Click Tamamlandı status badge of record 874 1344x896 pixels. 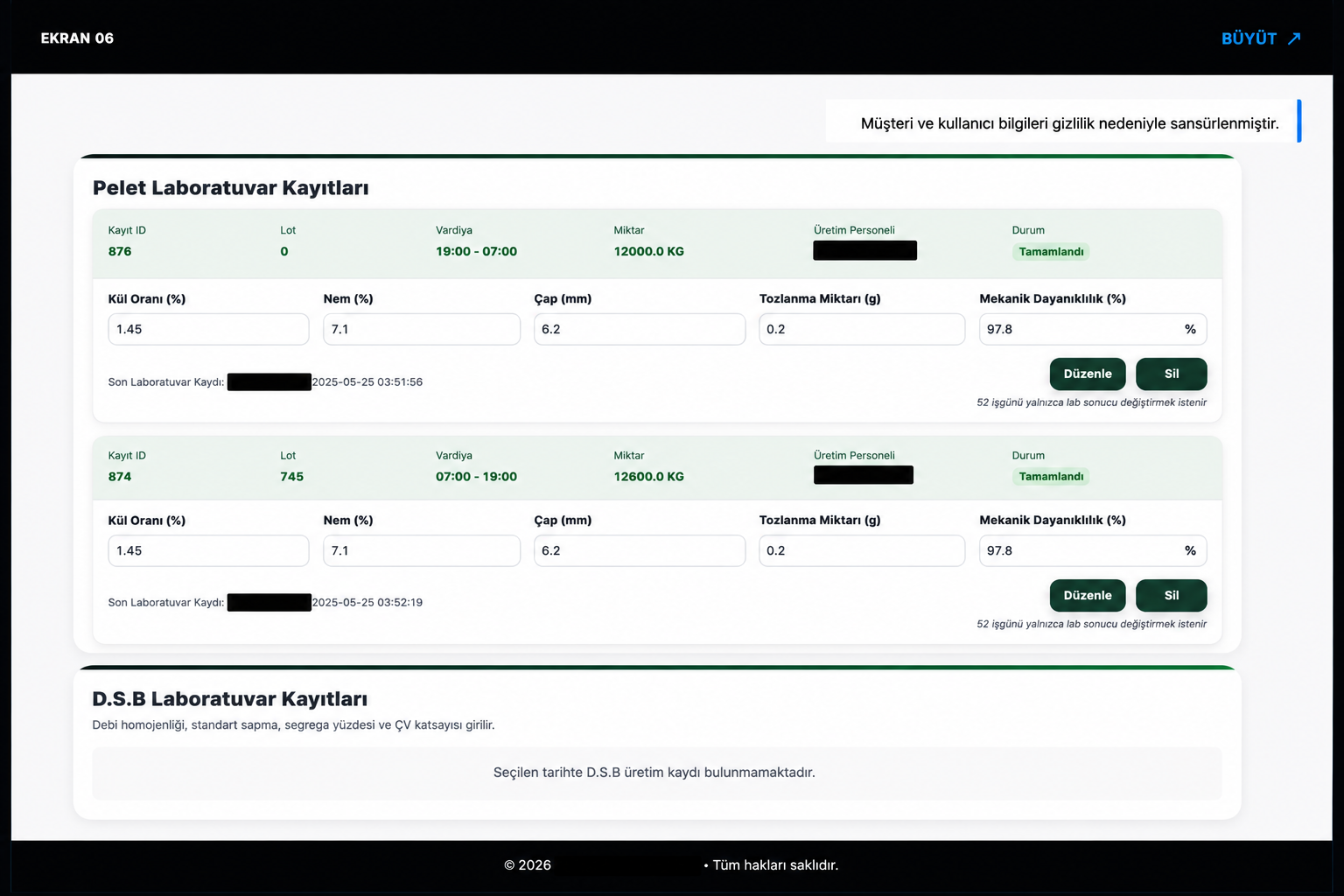click(x=1051, y=477)
